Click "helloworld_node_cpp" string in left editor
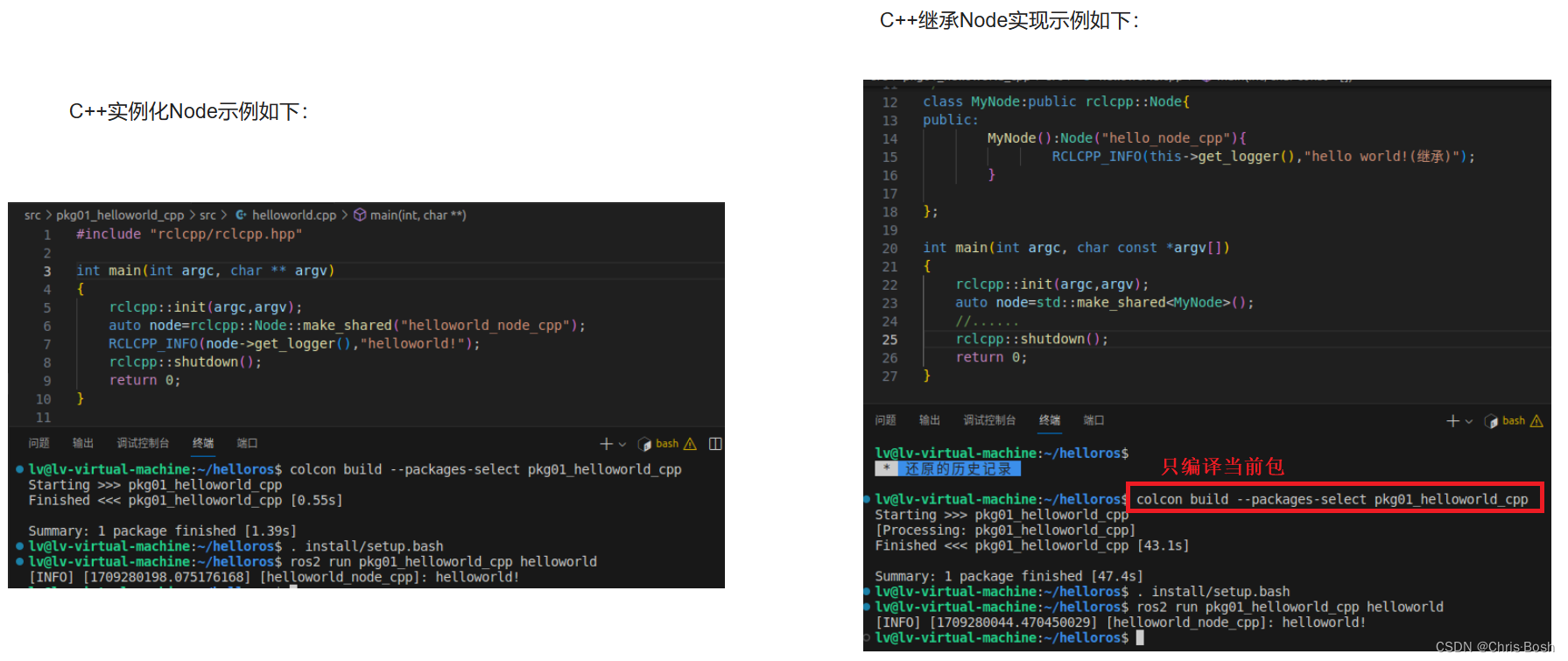The height and width of the screenshot is (661, 1568). [486, 326]
